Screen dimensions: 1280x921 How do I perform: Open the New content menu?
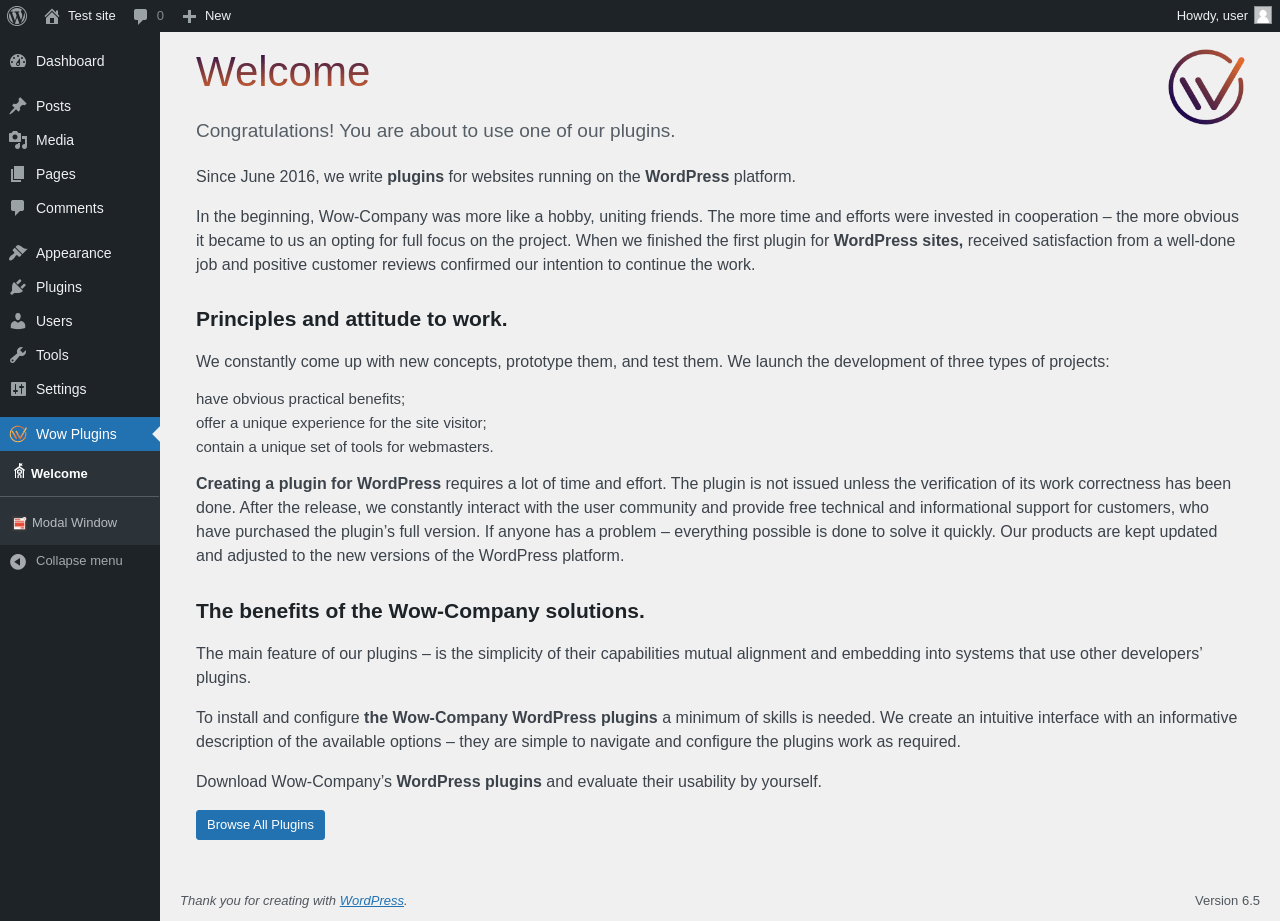tap(206, 16)
